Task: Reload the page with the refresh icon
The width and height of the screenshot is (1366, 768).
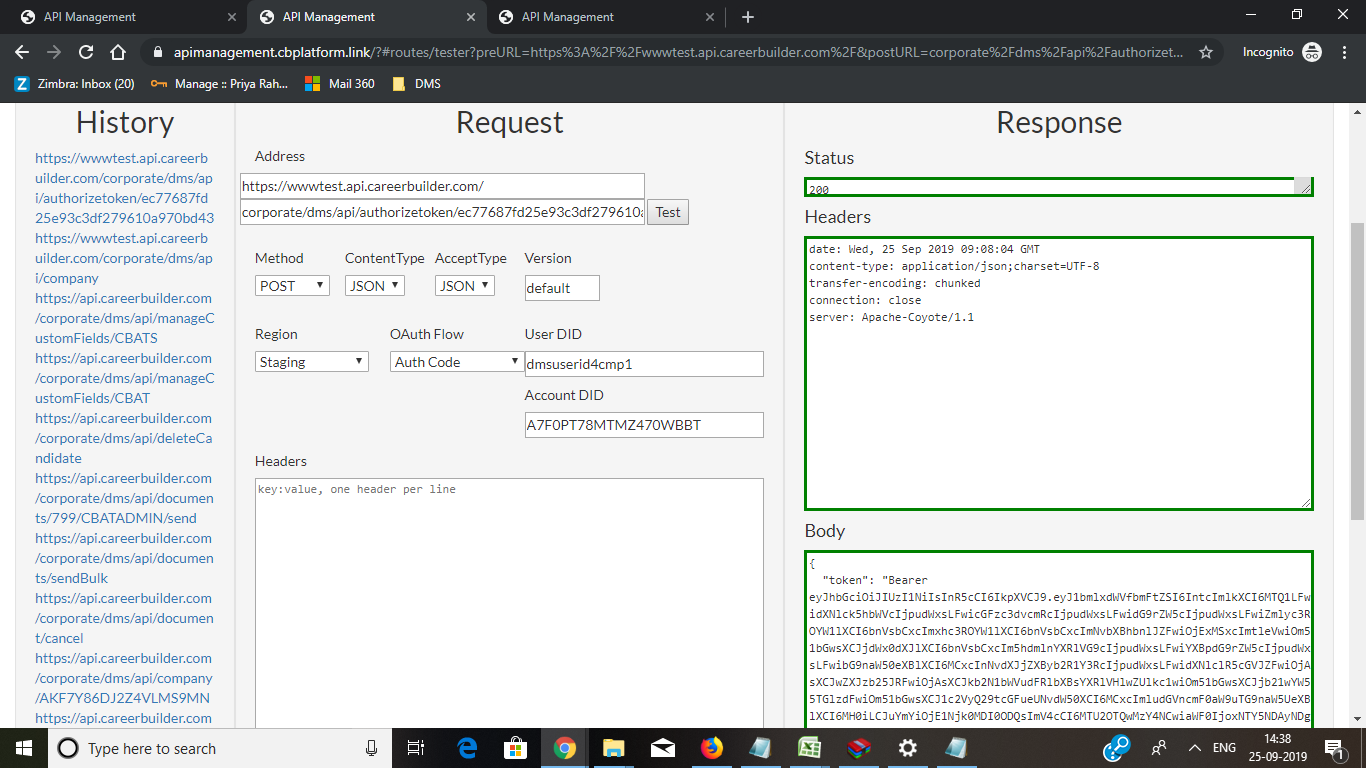Action: tap(86, 52)
